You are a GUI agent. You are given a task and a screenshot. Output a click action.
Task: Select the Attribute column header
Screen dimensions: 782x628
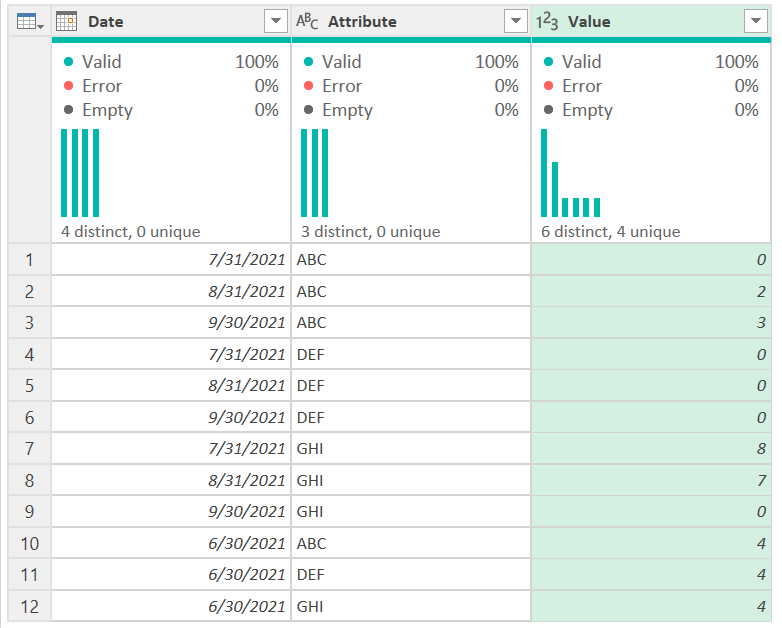pyautogui.click(x=411, y=21)
